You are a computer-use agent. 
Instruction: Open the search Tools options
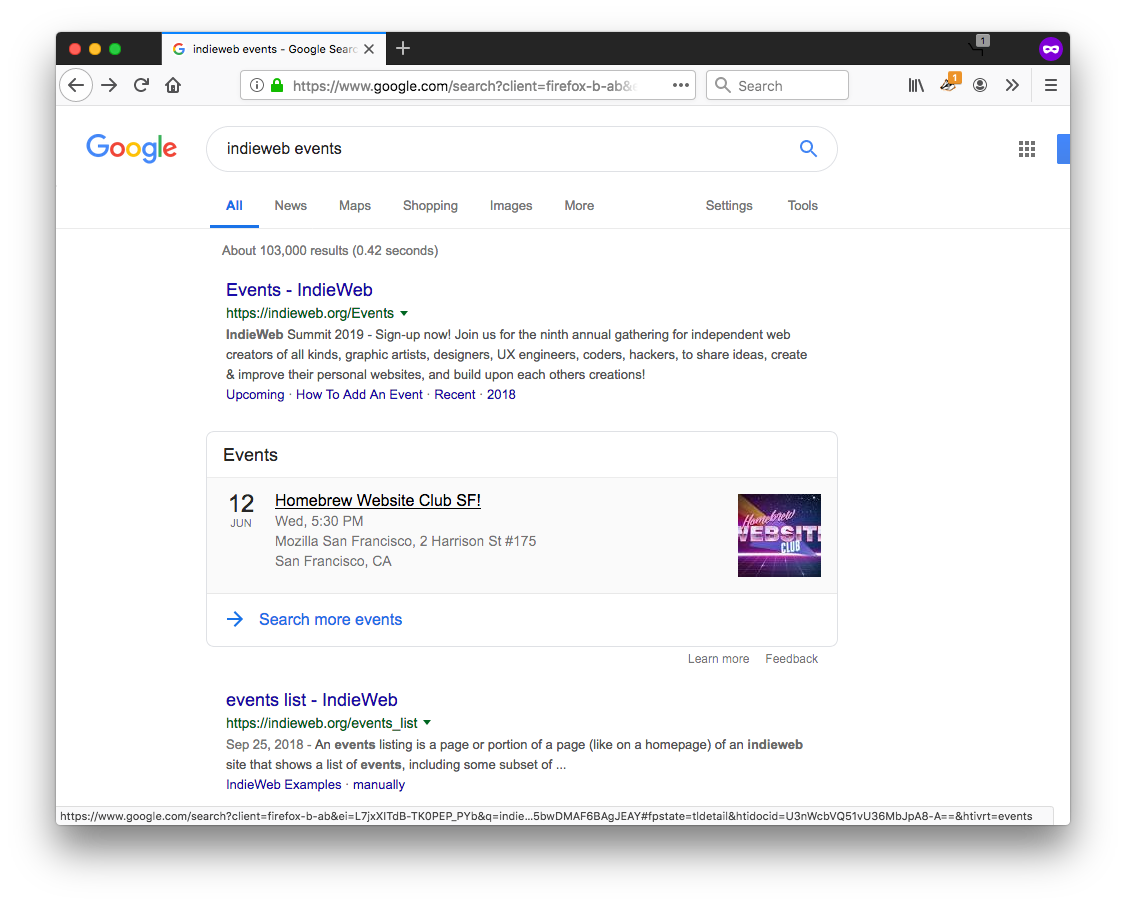click(x=803, y=205)
